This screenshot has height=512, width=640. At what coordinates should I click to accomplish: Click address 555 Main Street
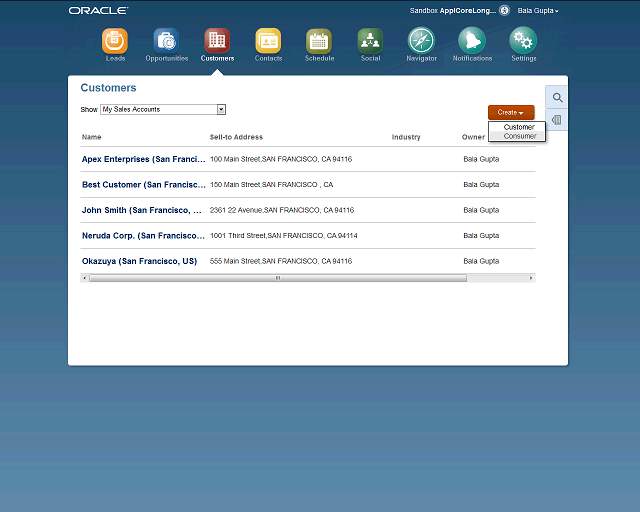(281, 261)
